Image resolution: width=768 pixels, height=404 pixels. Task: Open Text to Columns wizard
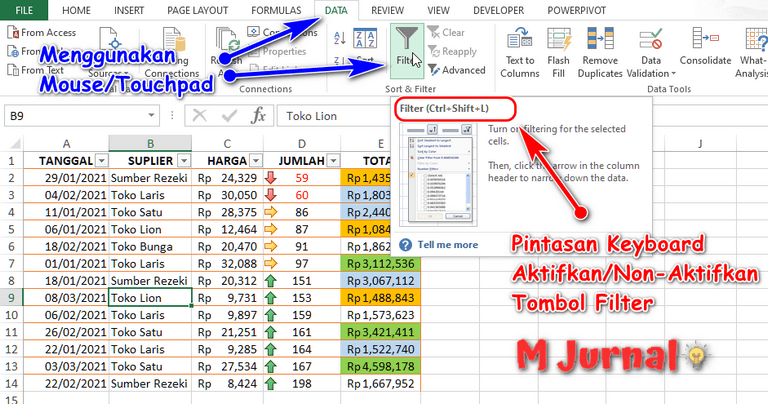tap(520, 53)
